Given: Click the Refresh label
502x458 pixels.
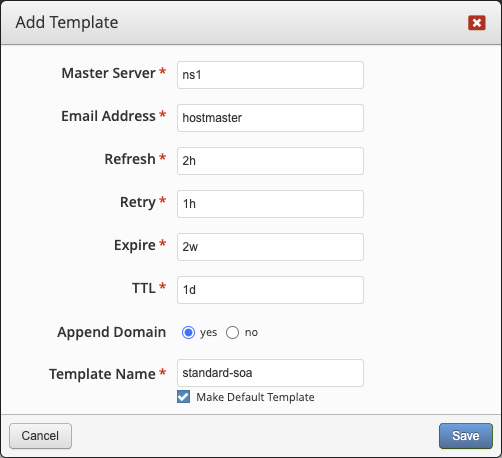Looking at the screenshot, I should click(x=130, y=159).
